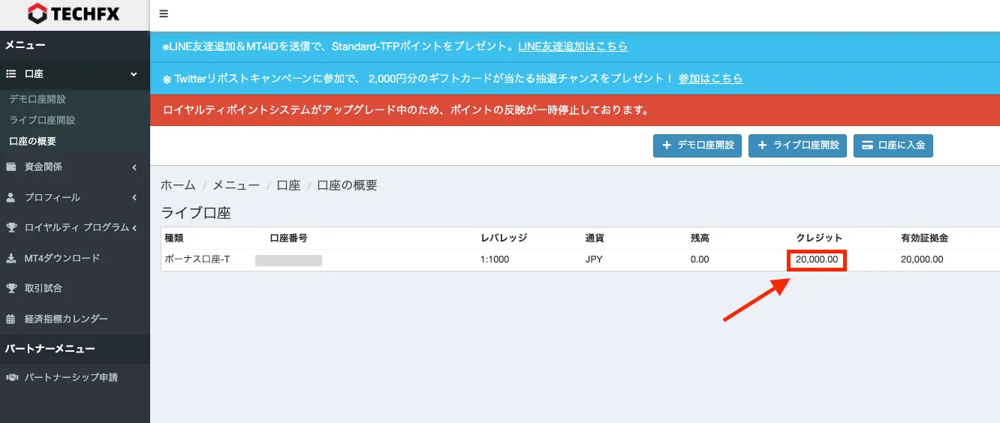Click the 1:1000 leverage value
Image resolution: width=1000 pixels, height=423 pixels.
pos(495,260)
